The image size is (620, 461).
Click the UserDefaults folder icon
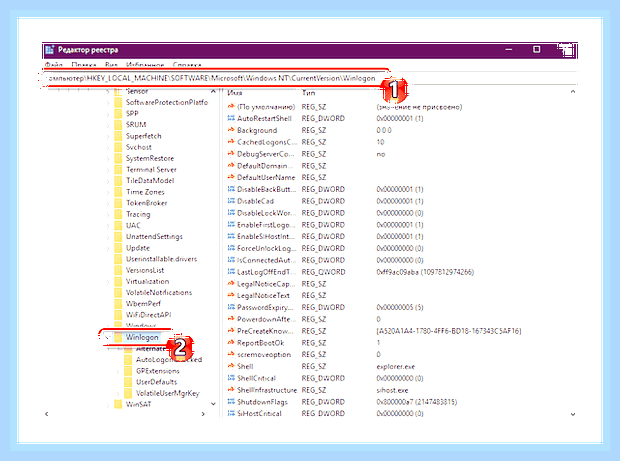pyautogui.click(x=128, y=382)
